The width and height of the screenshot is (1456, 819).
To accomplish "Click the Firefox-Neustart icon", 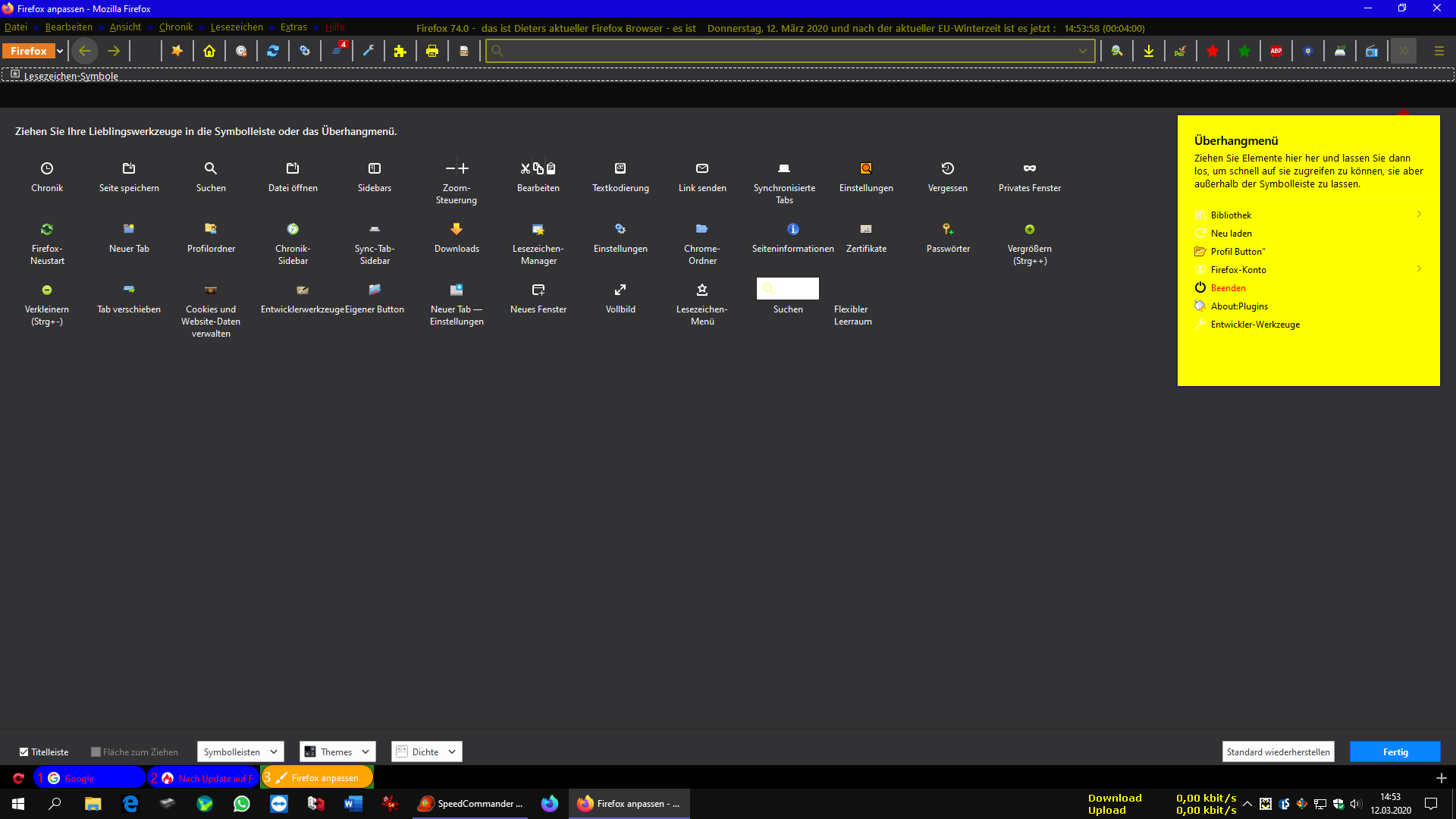I will click(x=47, y=229).
